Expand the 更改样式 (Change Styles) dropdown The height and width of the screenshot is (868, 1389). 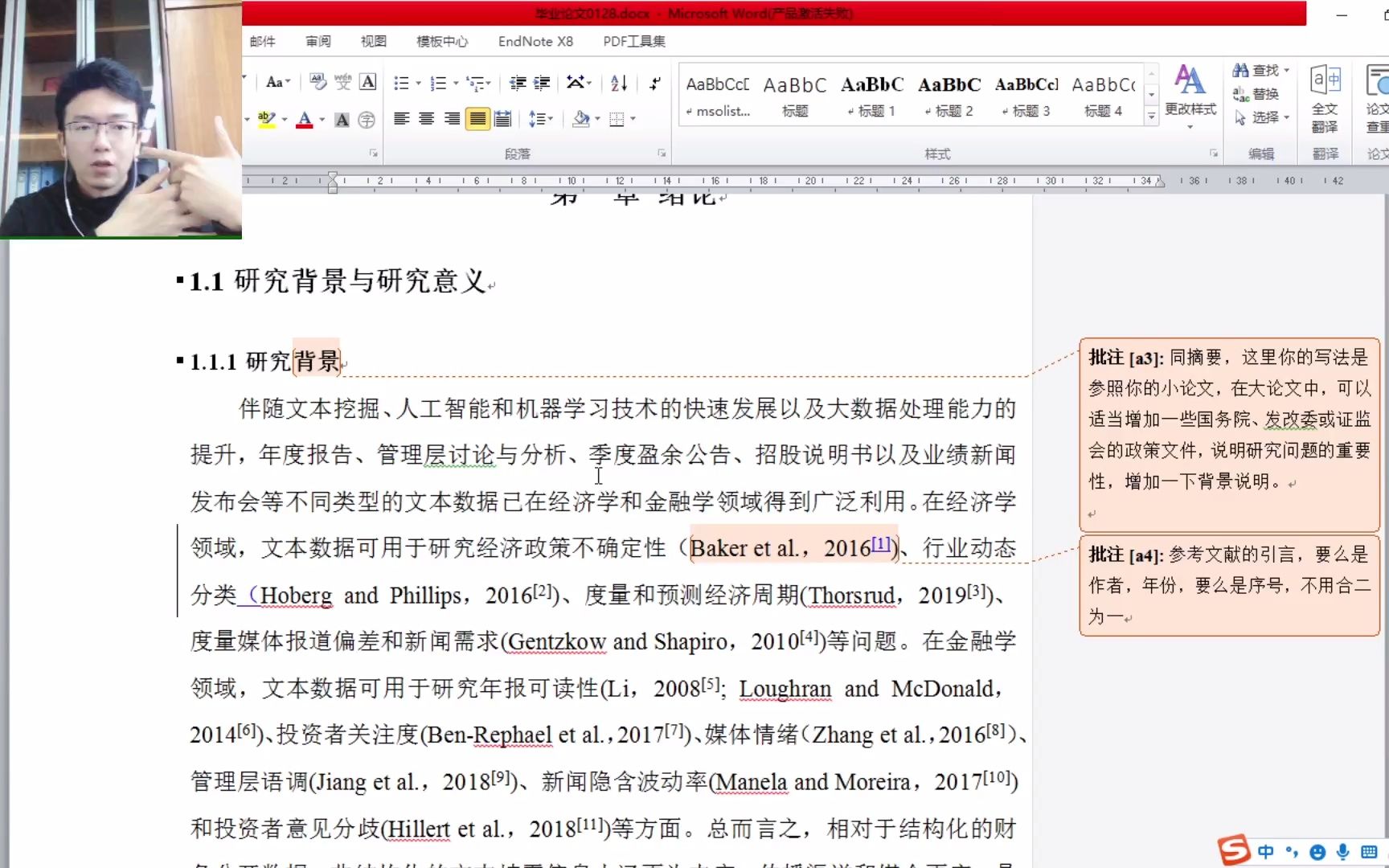(1190, 127)
